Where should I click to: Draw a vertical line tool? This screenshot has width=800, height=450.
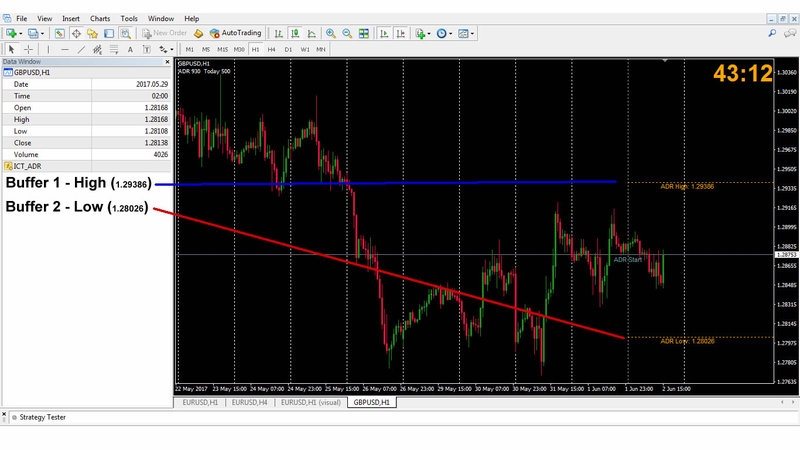click(48, 49)
